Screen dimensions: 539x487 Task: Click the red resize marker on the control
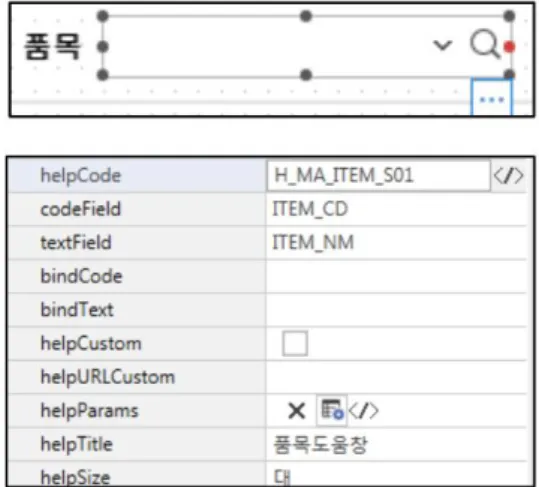coord(509,46)
